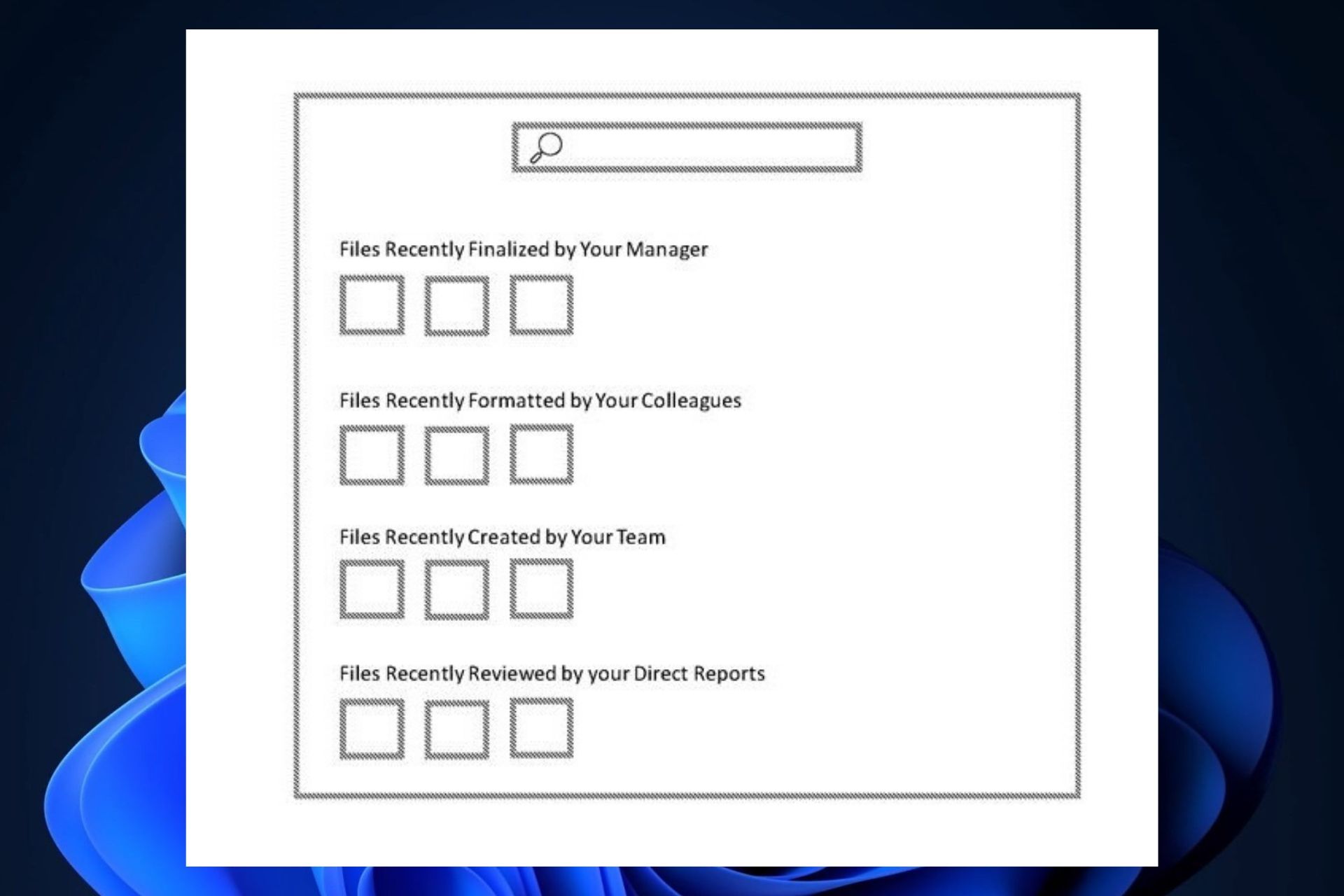
Task: Click the search bar to type
Action: point(690,147)
